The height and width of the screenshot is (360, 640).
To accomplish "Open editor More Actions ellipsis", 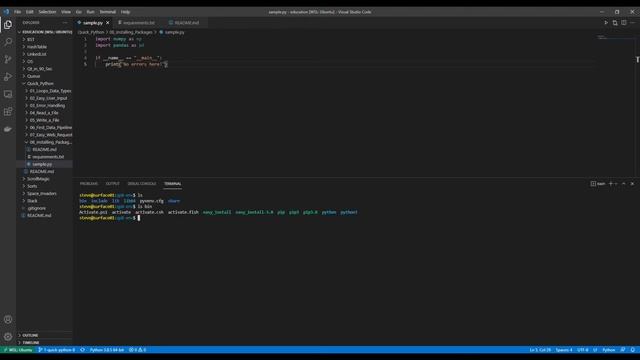I will coord(633,23).
